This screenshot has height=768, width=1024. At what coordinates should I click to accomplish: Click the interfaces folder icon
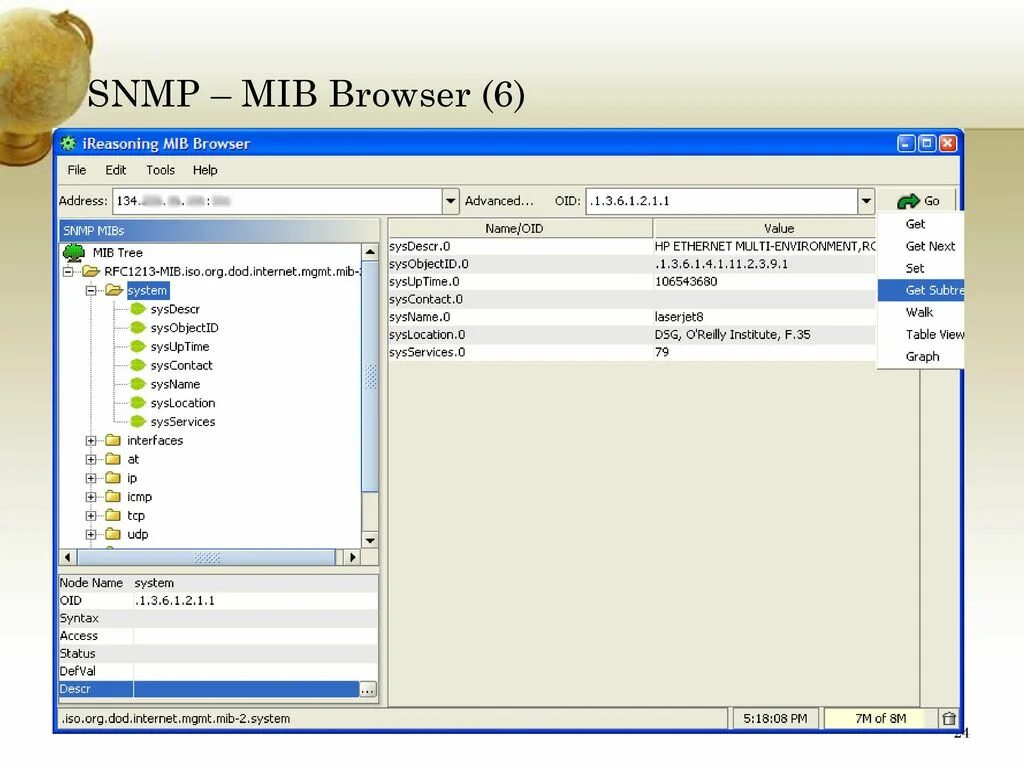(113, 440)
